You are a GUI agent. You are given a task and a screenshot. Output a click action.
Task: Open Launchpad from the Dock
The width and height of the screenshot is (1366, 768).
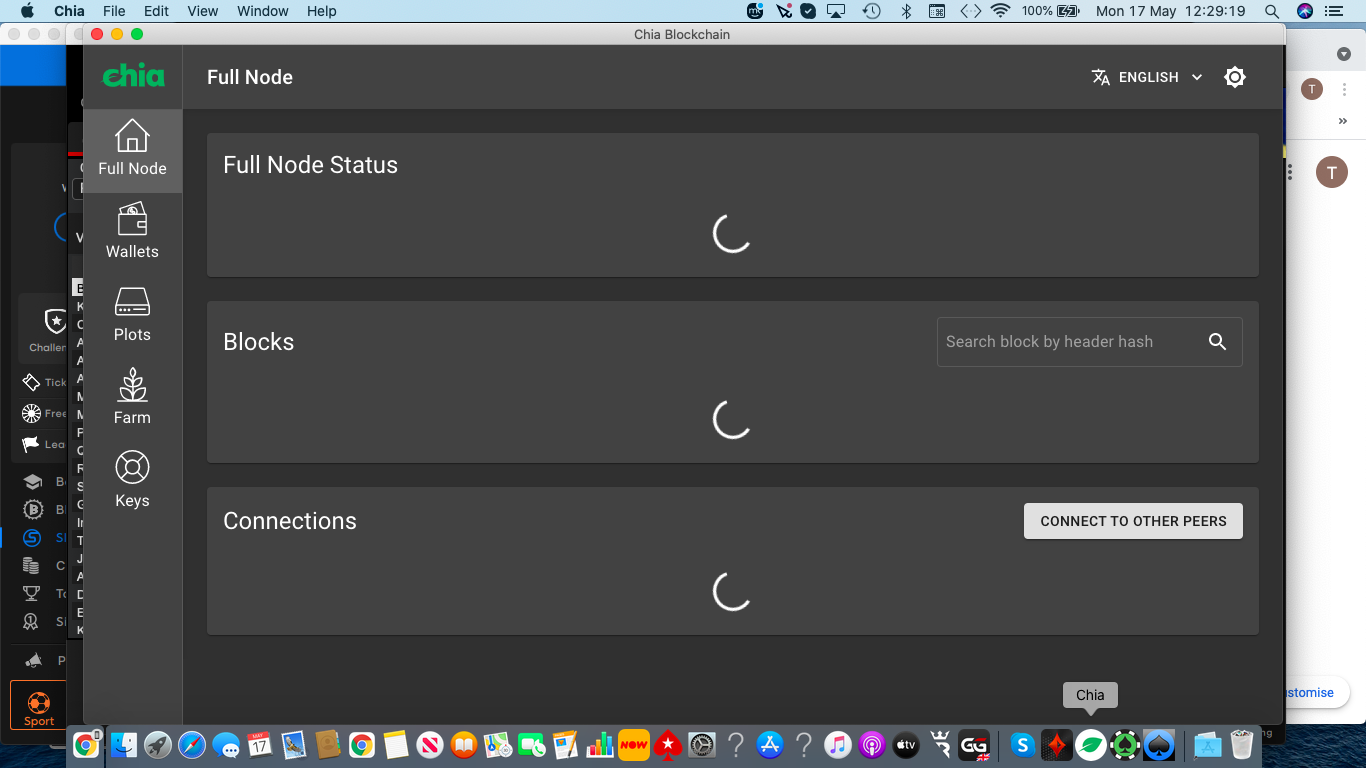pyautogui.click(x=157, y=745)
